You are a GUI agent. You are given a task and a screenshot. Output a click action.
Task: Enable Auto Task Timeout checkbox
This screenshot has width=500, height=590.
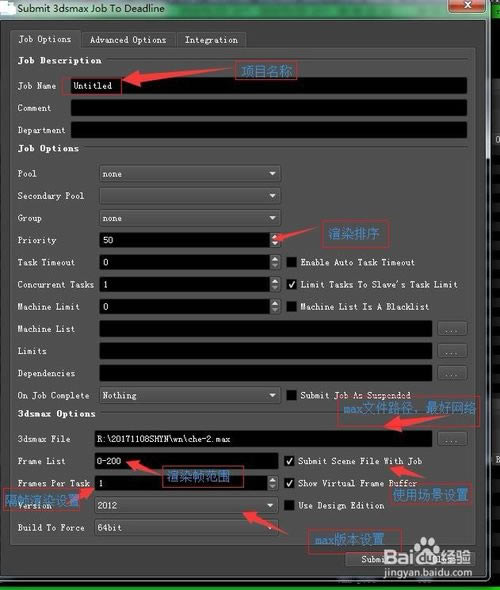[x=292, y=262]
